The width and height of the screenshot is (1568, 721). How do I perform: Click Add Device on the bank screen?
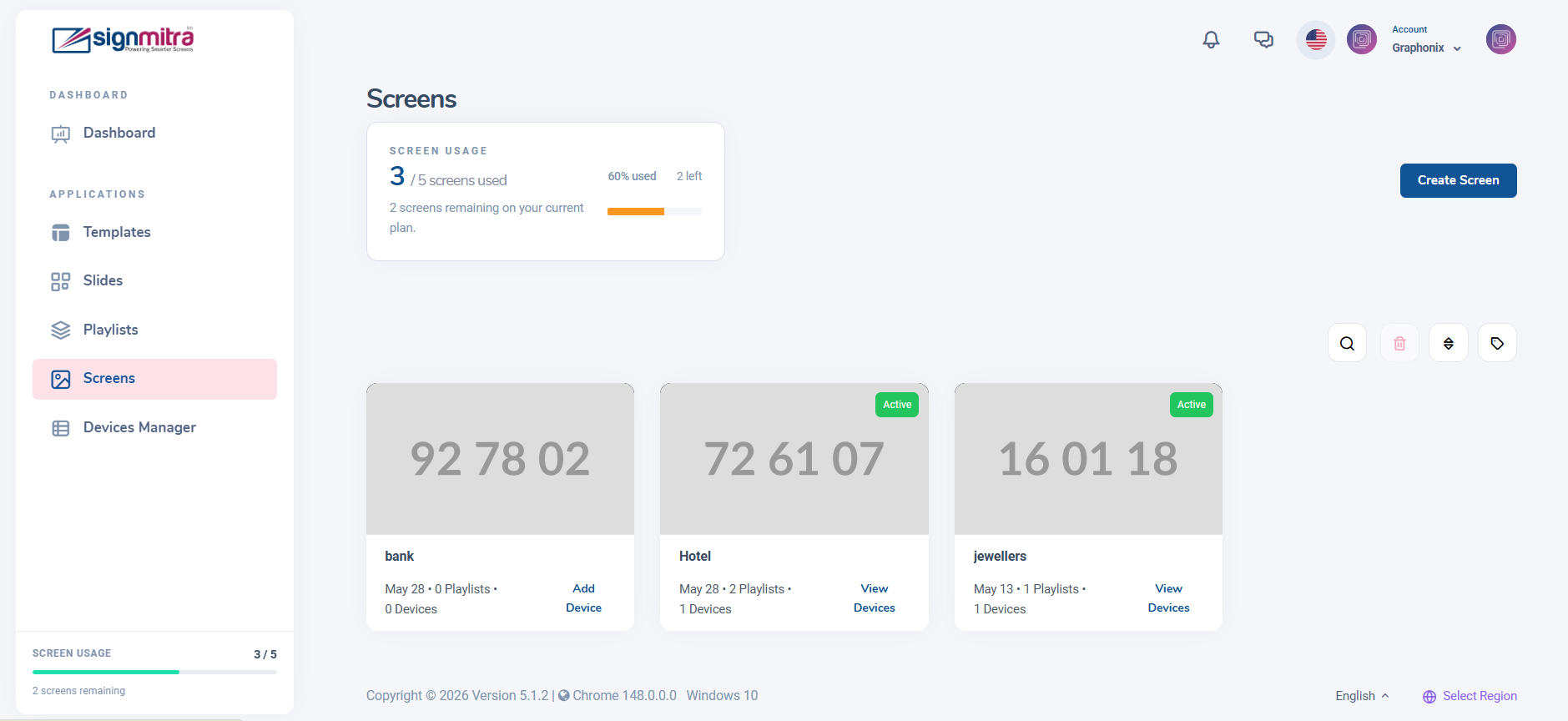tap(583, 598)
